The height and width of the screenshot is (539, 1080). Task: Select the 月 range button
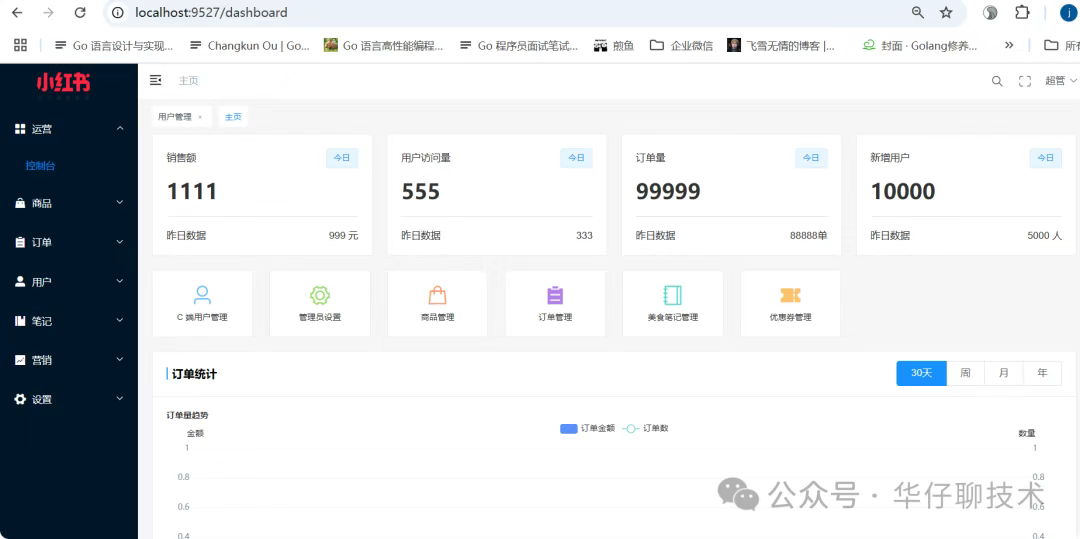point(1004,373)
